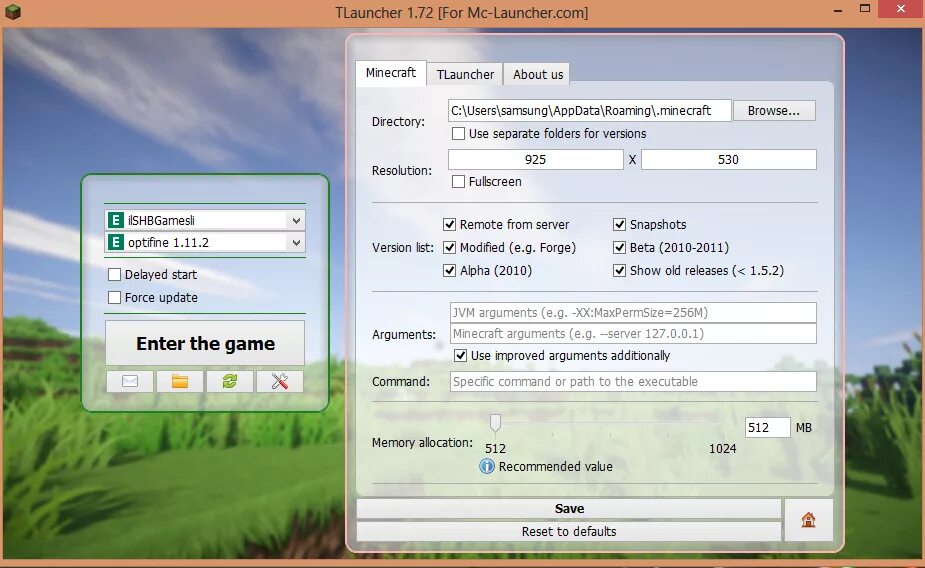Screen dimensions: 925x568
Task: Click the E icon beside optifine 1.11.2
Action: (x=116, y=242)
